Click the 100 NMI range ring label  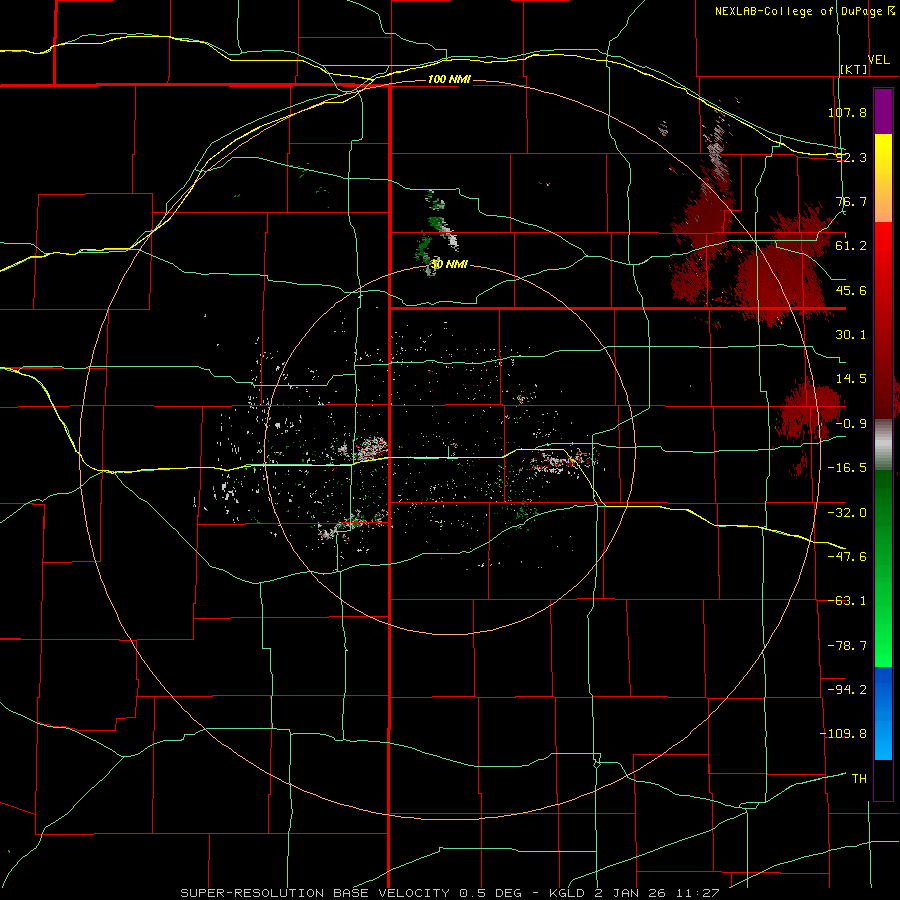[x=449, y=79]
